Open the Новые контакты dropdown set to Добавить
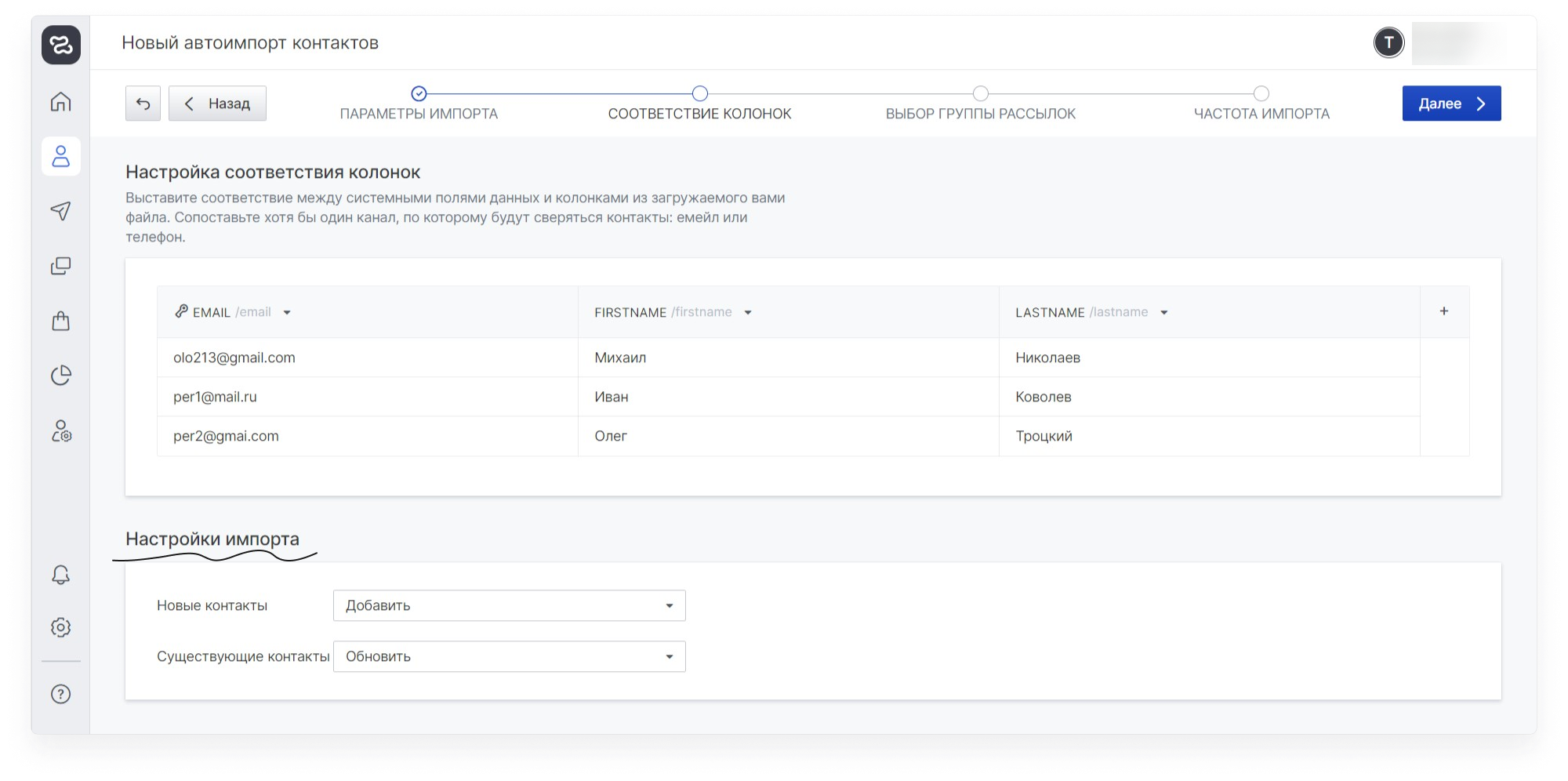 tap(510, 605)
